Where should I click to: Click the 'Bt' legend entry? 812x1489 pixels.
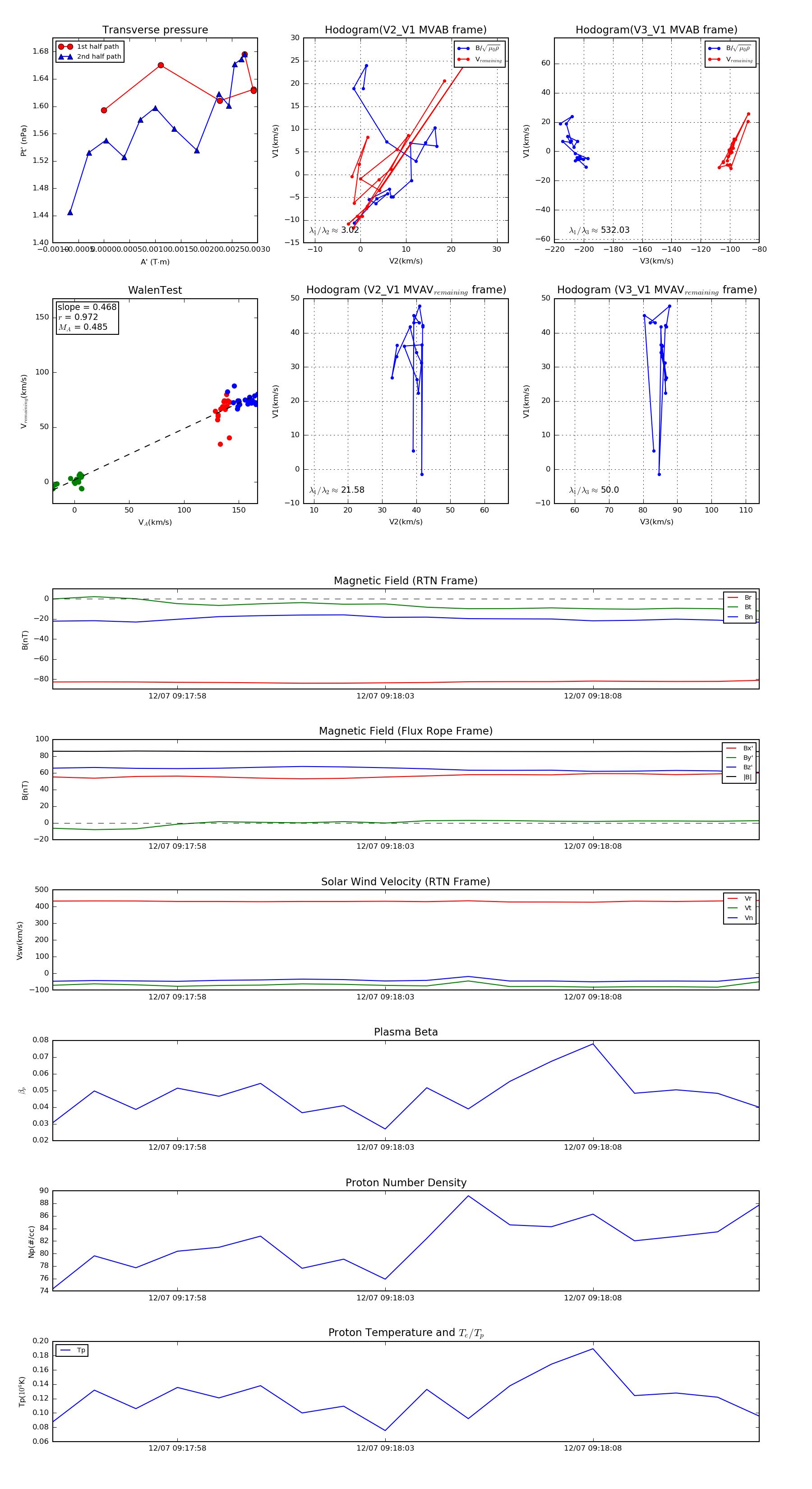[x=740, y=607]
